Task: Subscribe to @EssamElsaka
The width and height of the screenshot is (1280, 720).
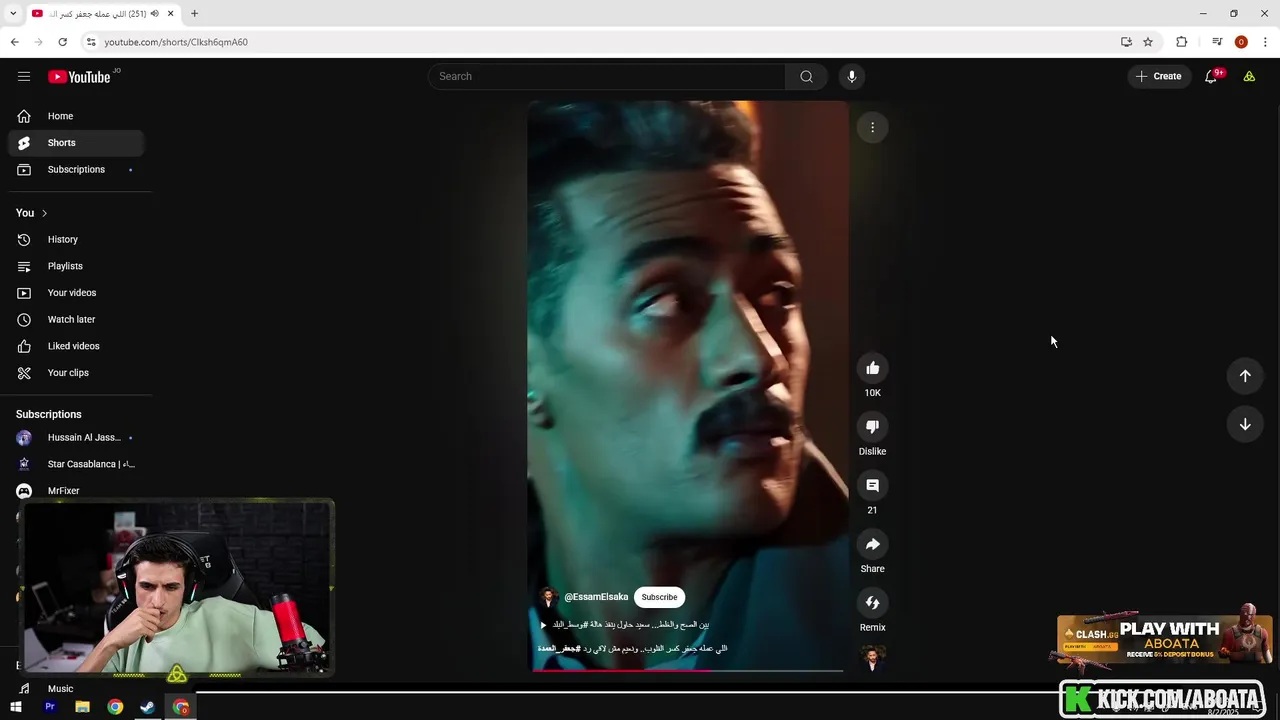Action: 659,597
